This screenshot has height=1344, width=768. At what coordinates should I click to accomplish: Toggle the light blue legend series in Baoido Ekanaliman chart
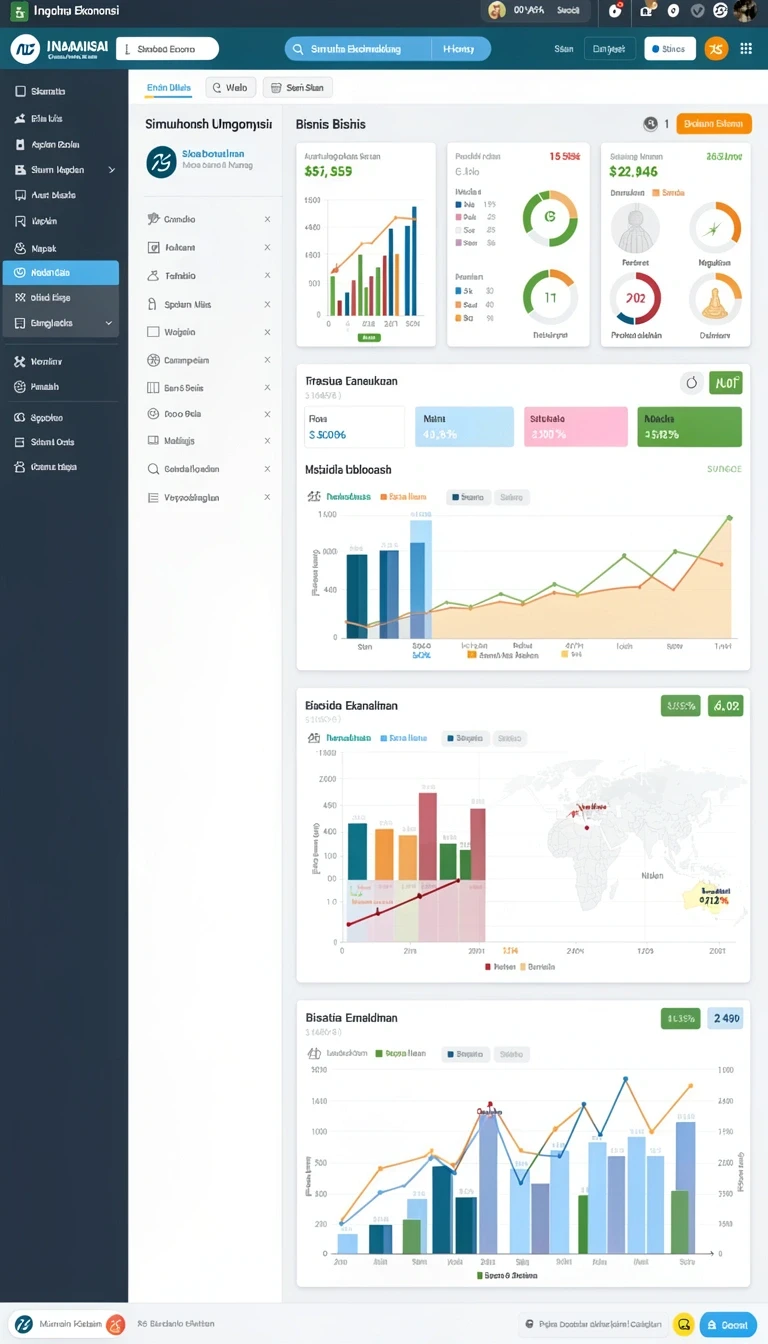pyautogui.click(x=403, y=738)
